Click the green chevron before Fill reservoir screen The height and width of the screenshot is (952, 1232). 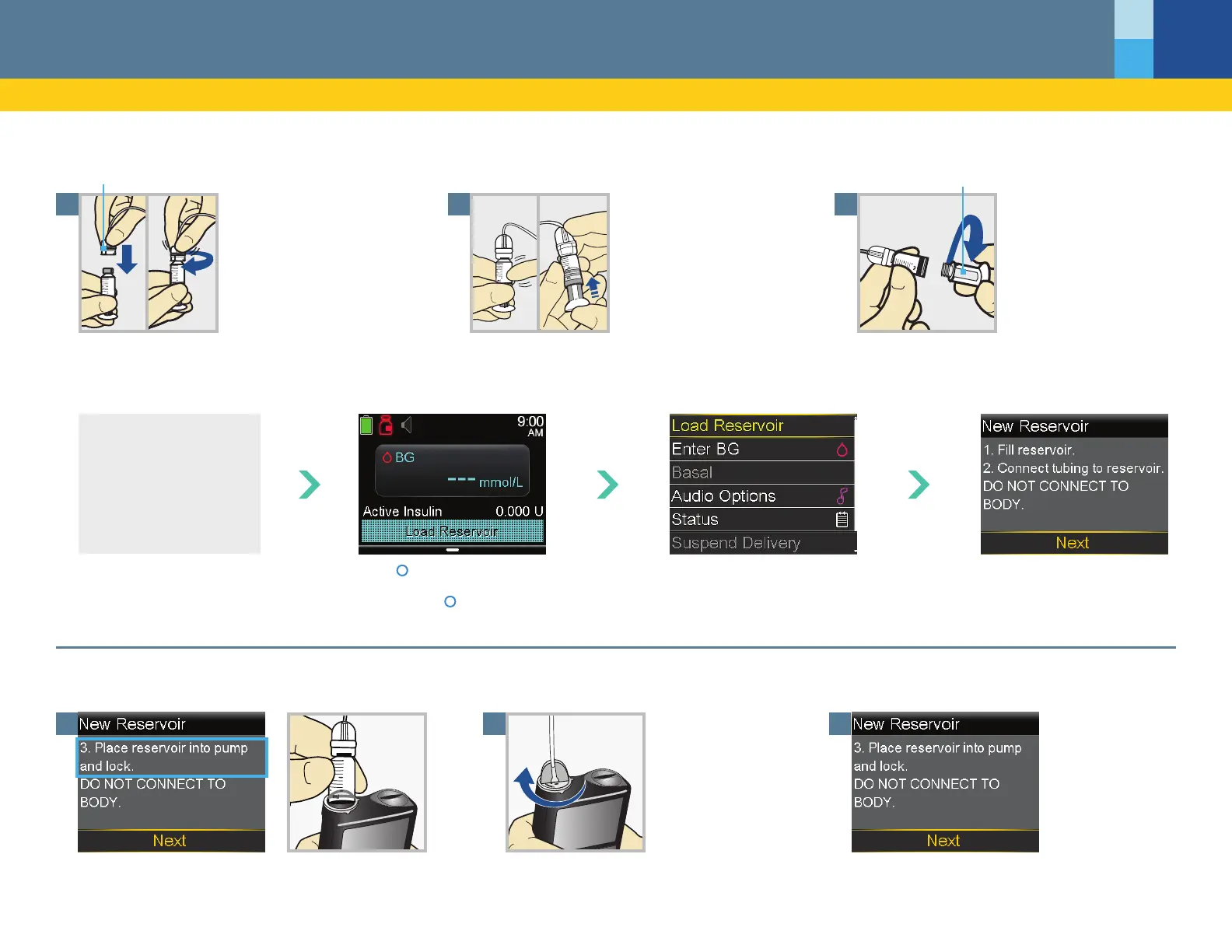tap(919, 485)
